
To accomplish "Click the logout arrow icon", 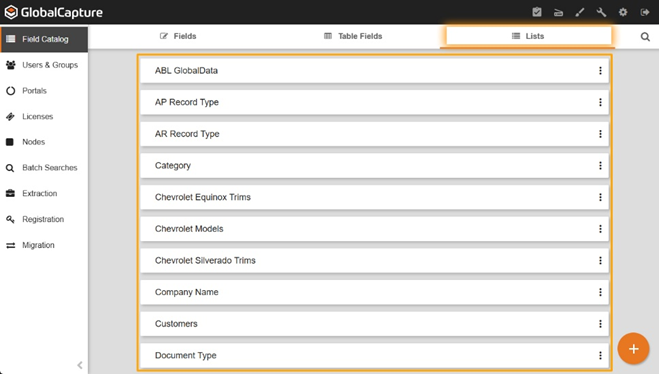I will [645, 13].
